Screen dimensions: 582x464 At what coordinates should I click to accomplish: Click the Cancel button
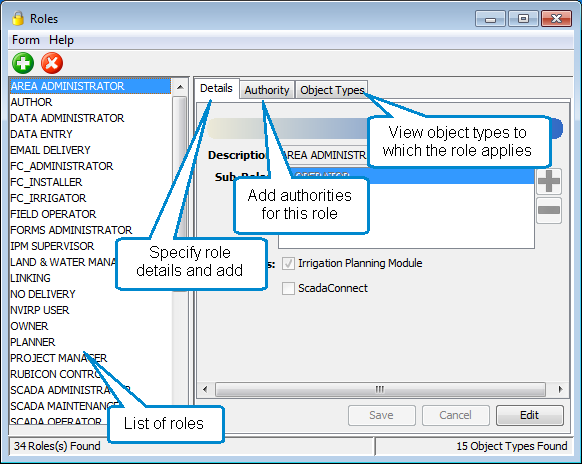455,415
